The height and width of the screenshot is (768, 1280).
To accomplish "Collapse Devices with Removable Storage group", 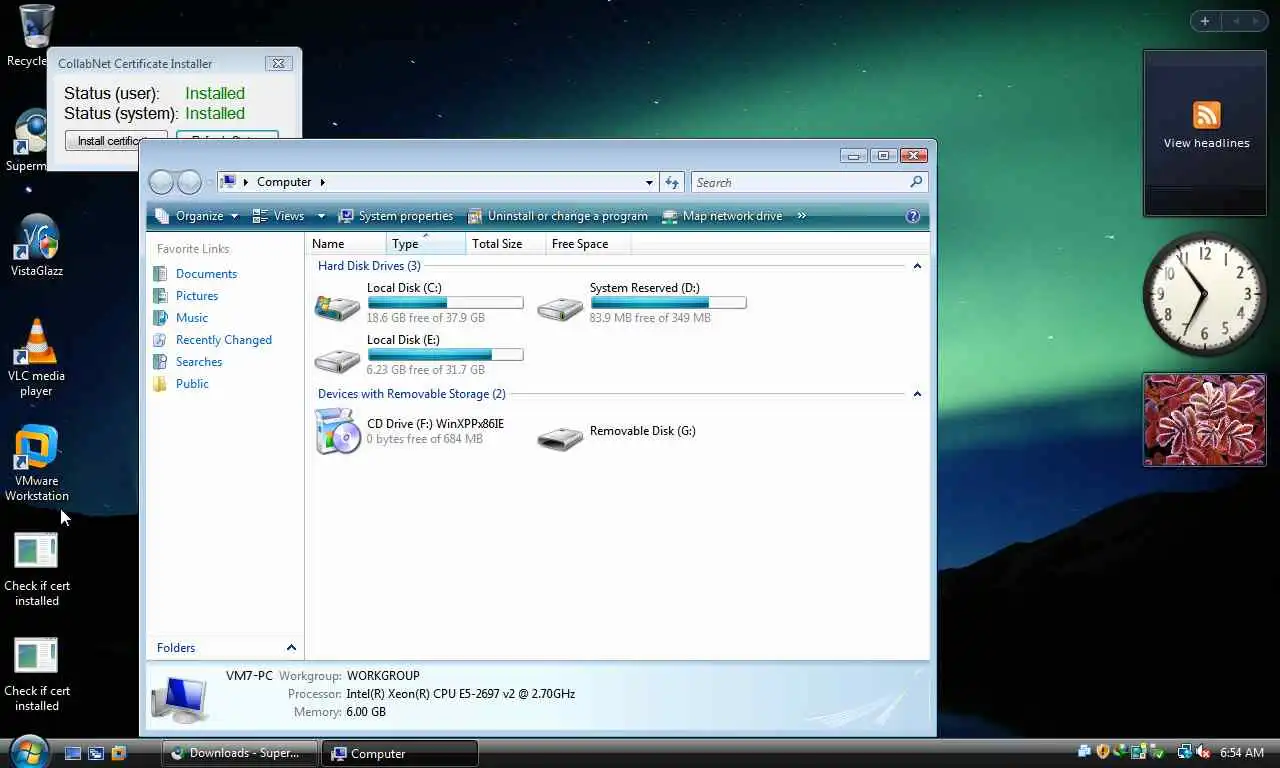I will coord(917,394).
